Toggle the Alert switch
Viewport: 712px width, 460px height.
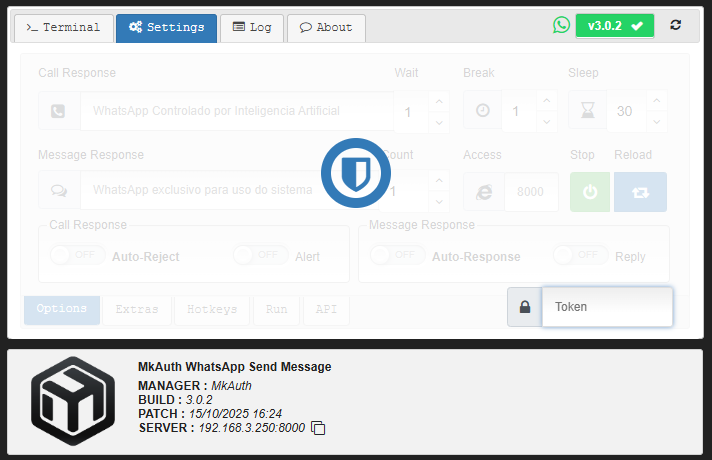coord(261,255)
